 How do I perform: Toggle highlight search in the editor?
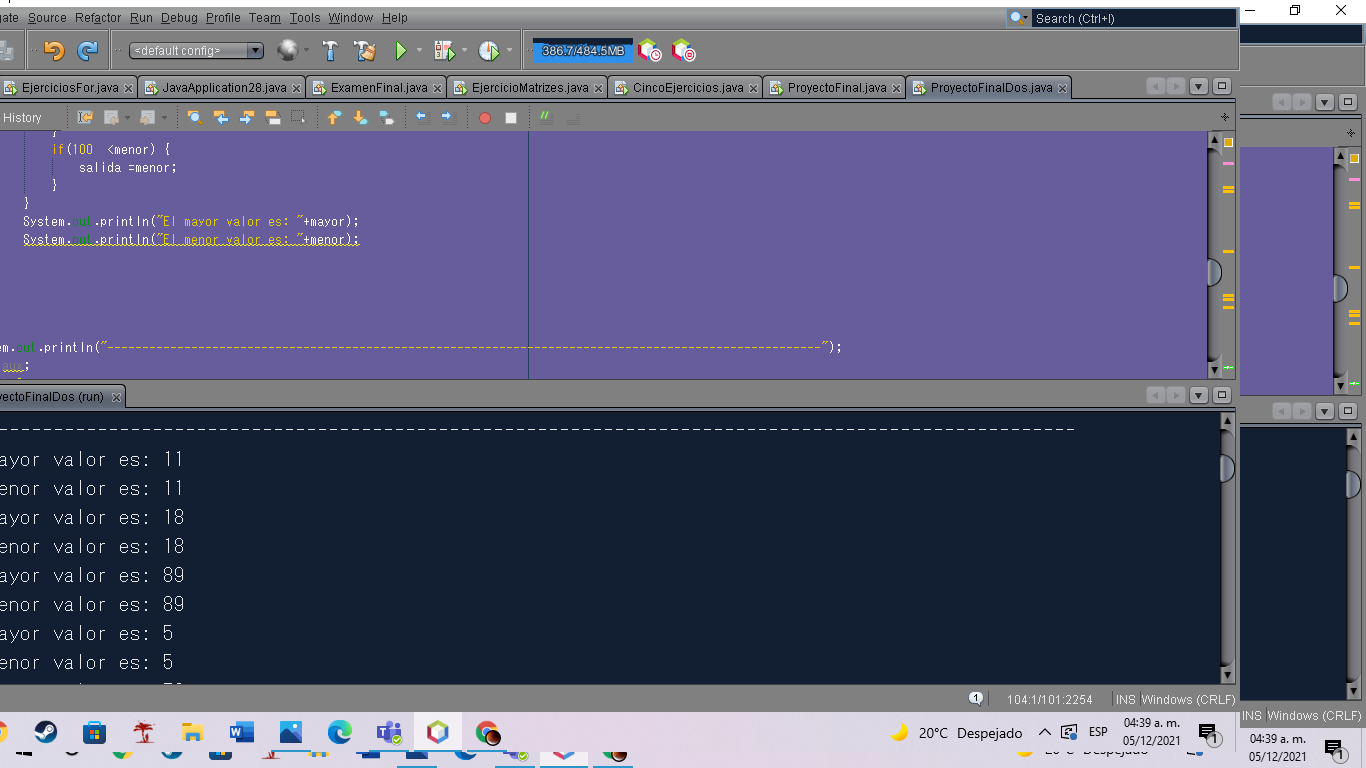click(x=273, y=117)
